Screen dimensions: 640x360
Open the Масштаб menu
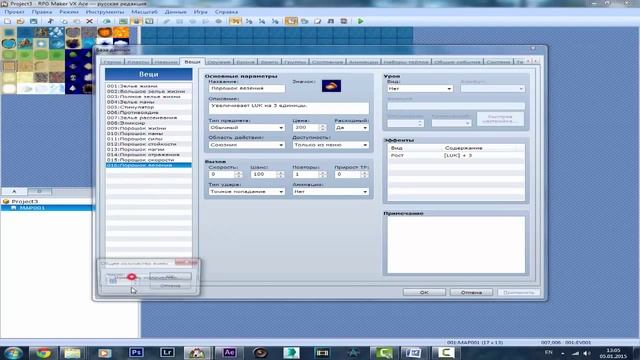click(144, 12)
